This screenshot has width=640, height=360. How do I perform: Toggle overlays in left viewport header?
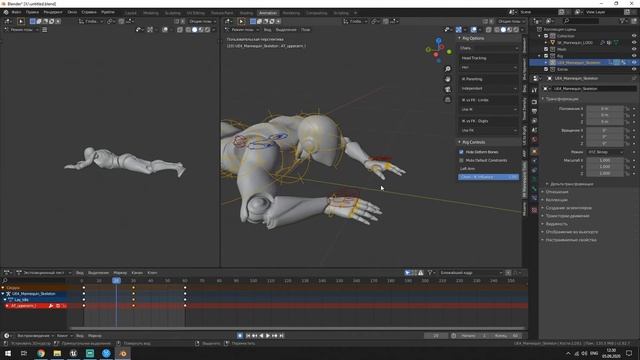coord(165,30)
